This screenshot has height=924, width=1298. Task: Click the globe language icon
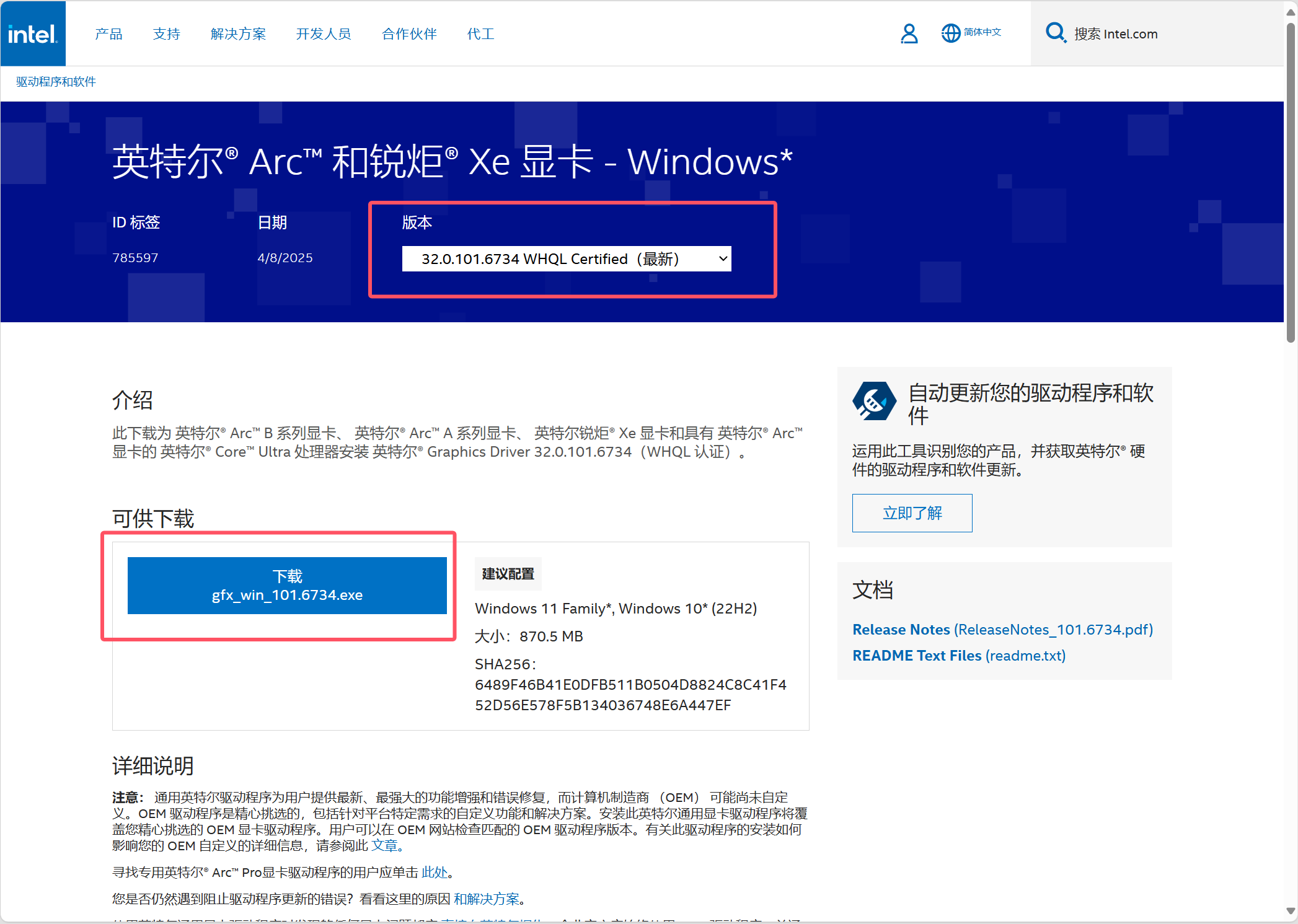tap(950, 33)
